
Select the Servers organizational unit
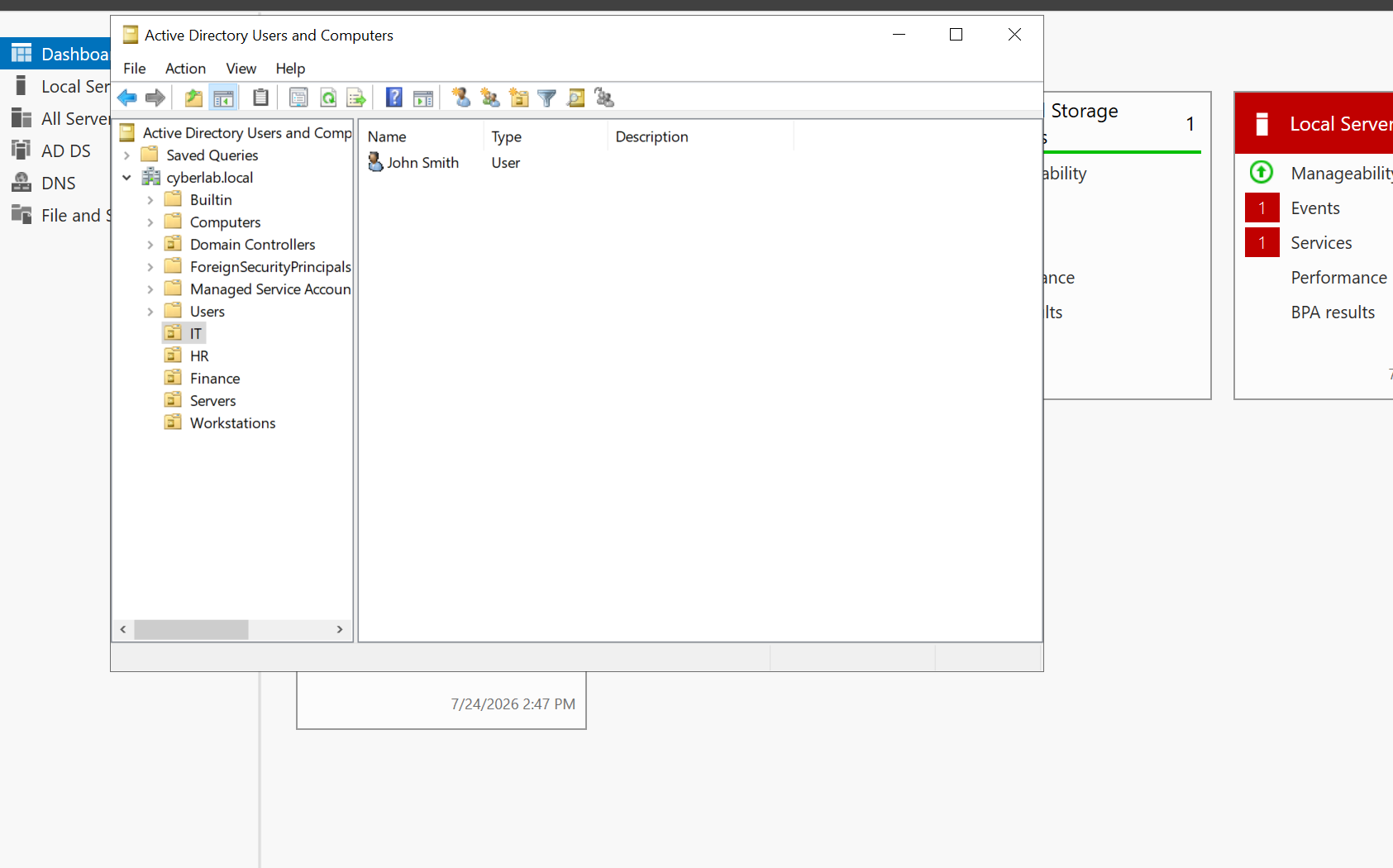pyautogui.click(x=213, y=401)
